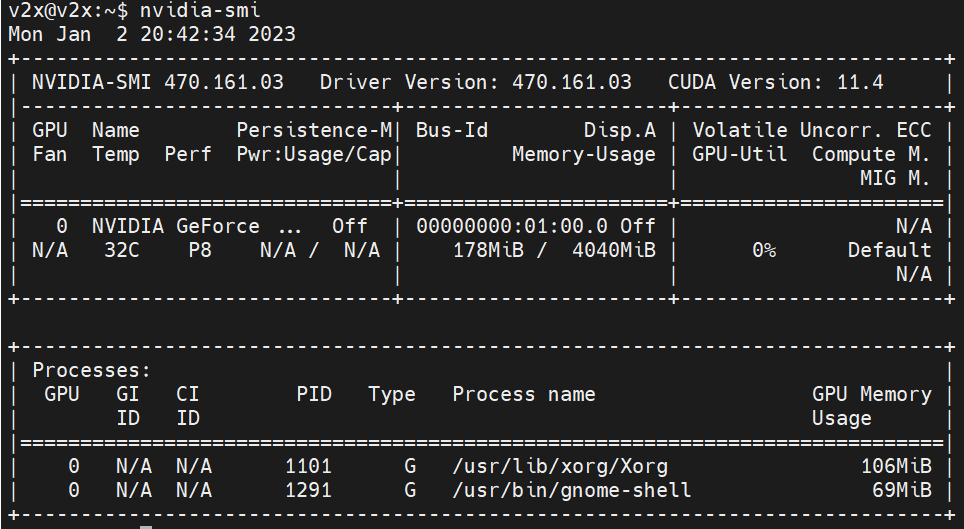The width and height of the screenshot is (964, 529).
Task: Click the 'Perf' column header
Action: click(x=188, y=154)
